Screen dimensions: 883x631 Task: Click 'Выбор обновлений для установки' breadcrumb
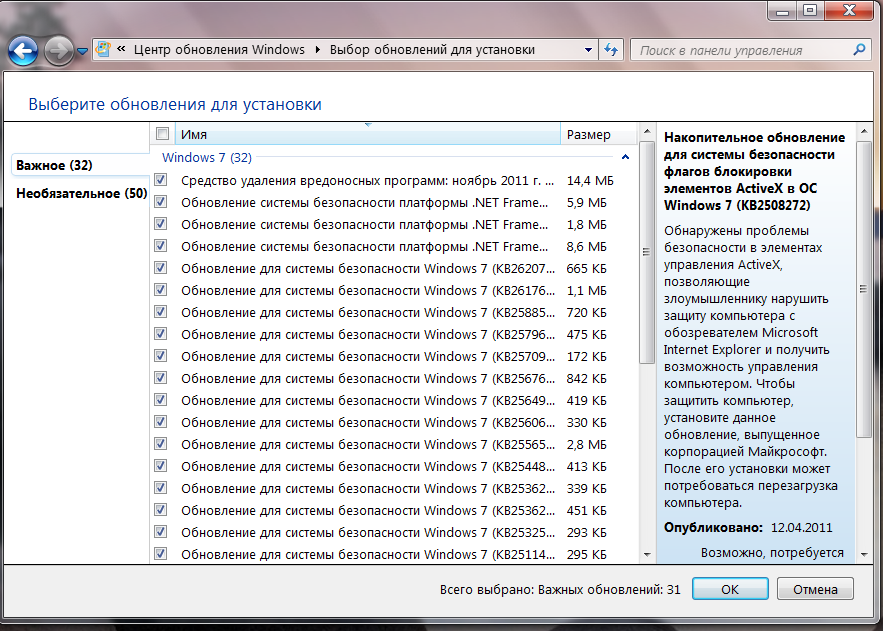click(x=432, y=50)
